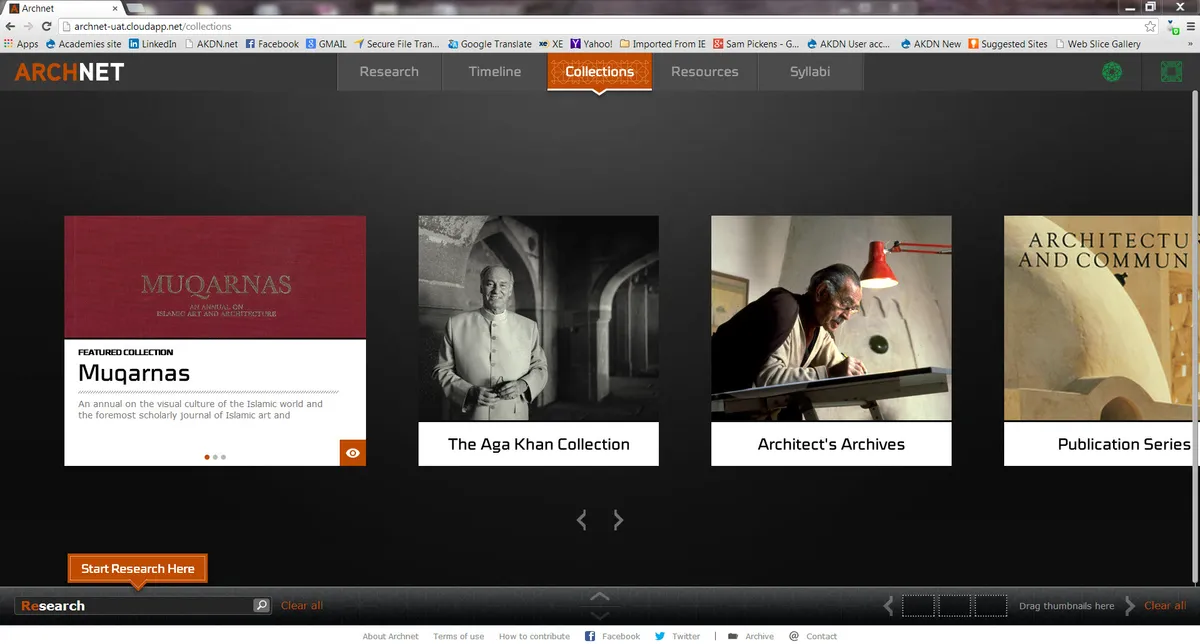
Task: Bookmark this page with the star icon
Action: pos(1151,26)
